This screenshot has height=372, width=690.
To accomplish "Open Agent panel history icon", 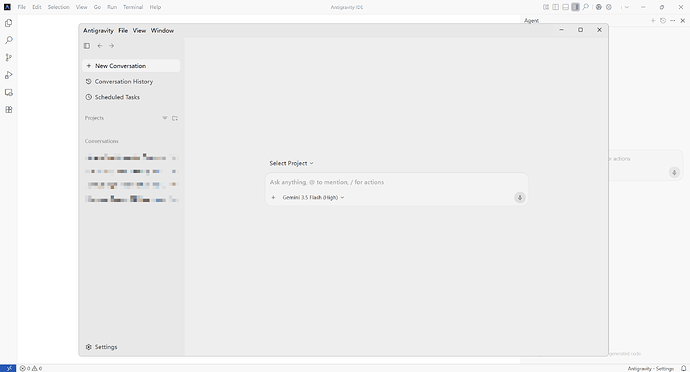I will click(x=663, y=21).
